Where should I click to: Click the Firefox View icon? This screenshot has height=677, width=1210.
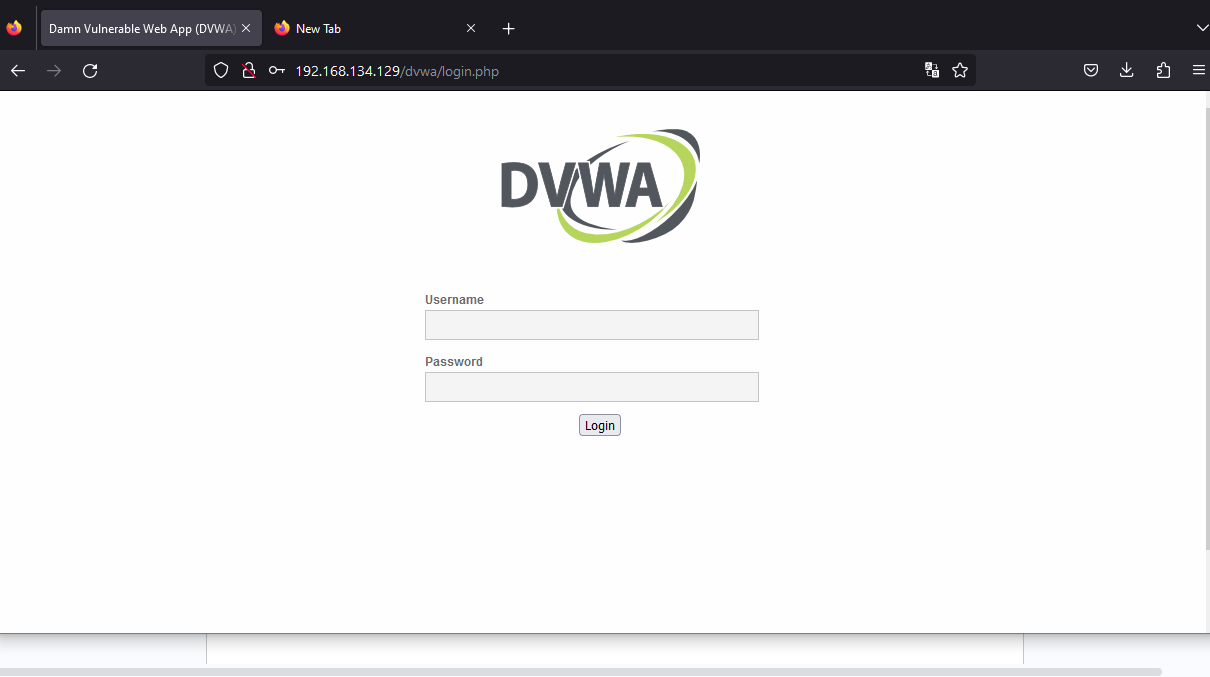pyautogui.click(x=14, y=28)
